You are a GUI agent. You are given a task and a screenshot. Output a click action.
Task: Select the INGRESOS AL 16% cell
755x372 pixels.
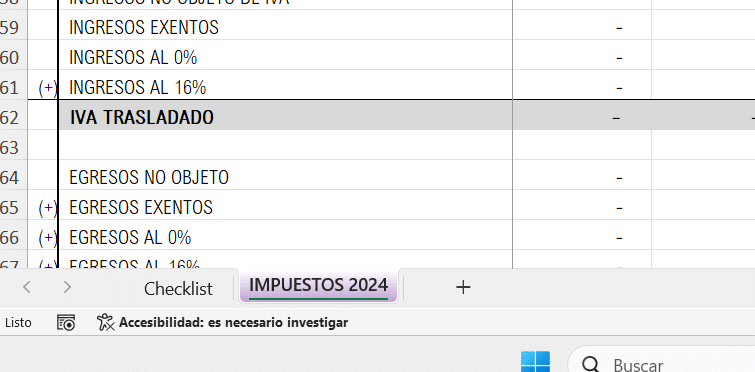pyautogui.click(x=285, y=85)
